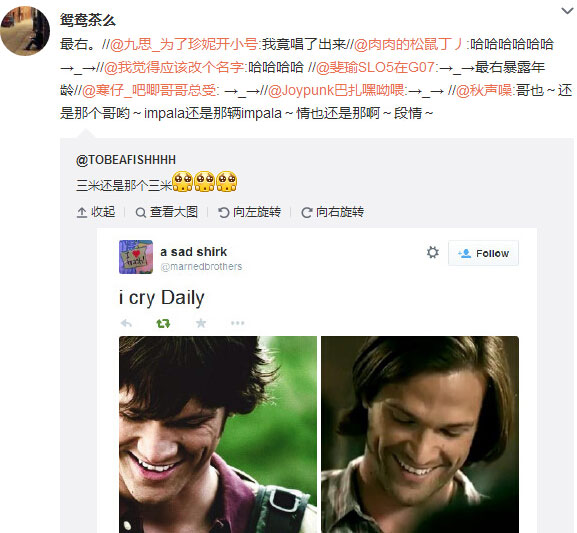The image size is (577, 533).
Task: Click the counterclockwise rotate arrow icon
Action: [223, 213]
